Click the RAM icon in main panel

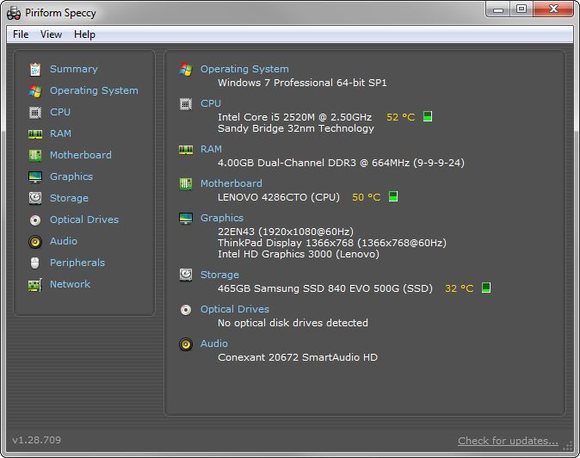coord(186,149)
